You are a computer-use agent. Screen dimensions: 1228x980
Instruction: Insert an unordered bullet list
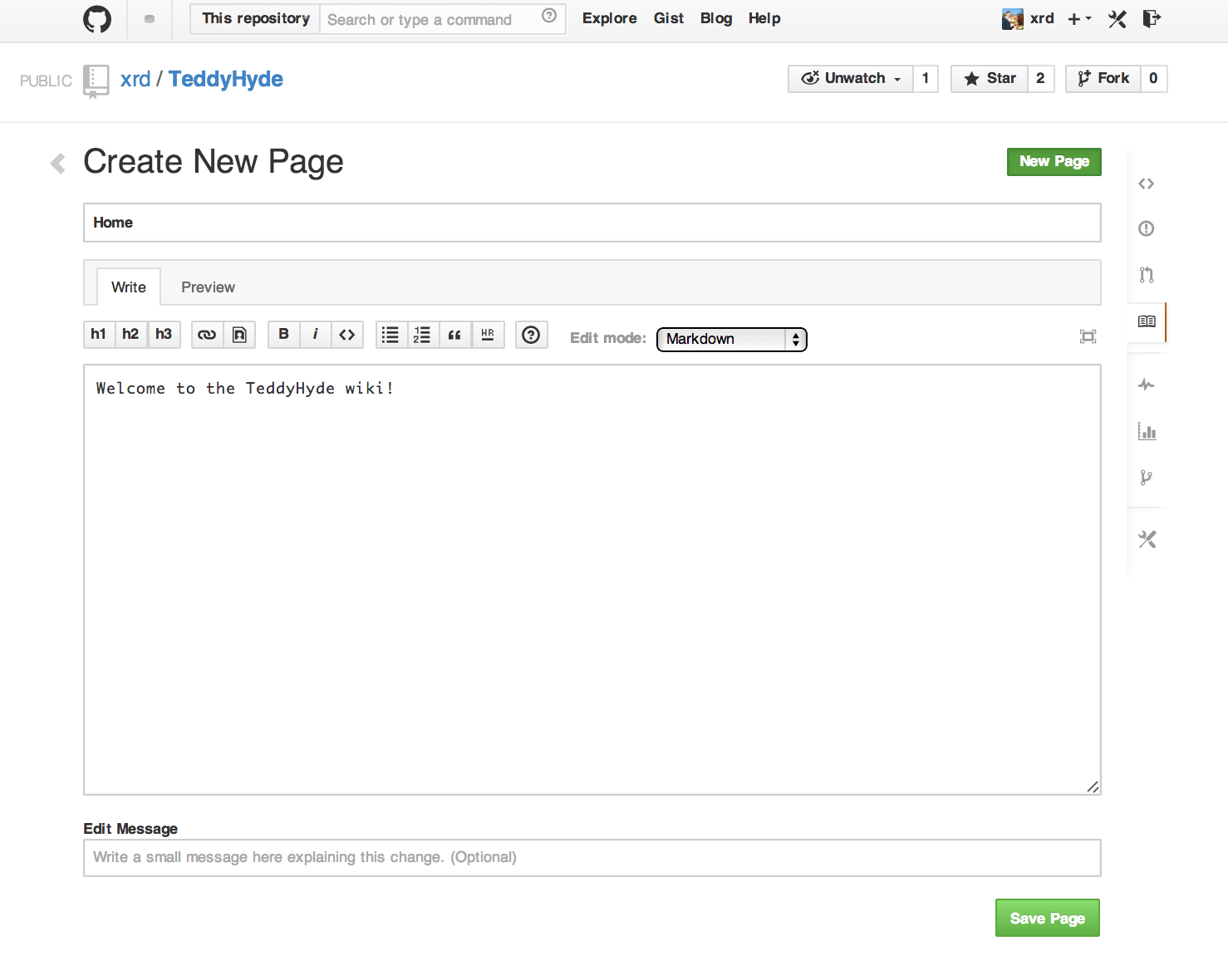coord(391,335)
